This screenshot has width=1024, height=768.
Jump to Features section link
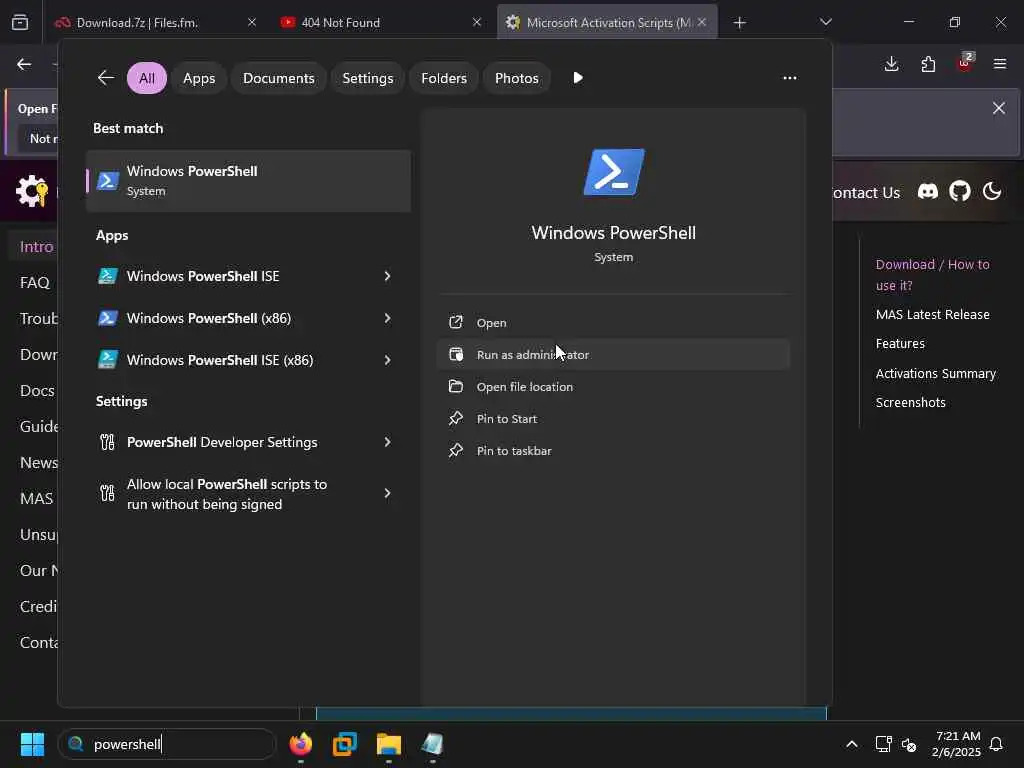point(900,344)
